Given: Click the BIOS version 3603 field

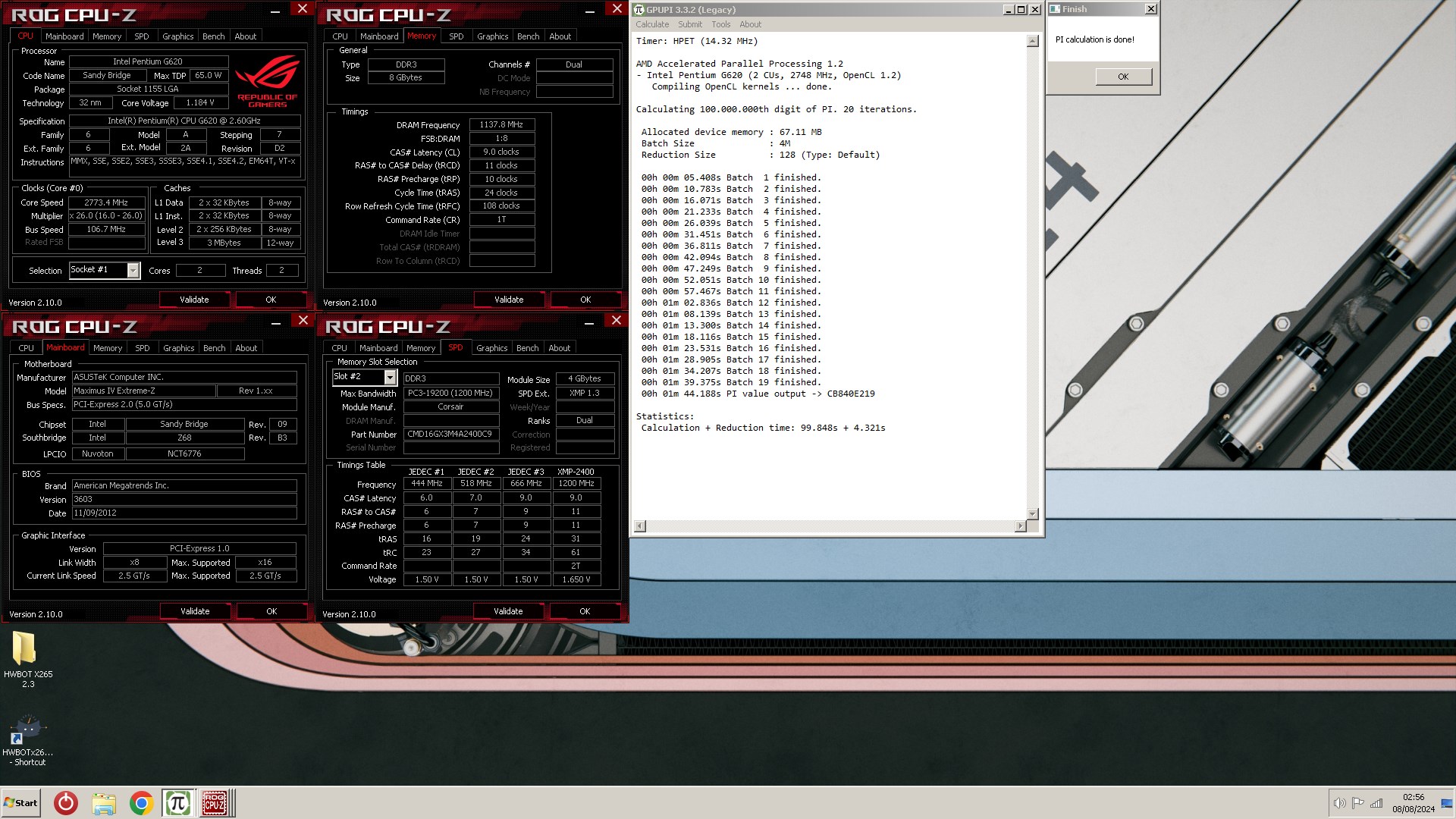Looking at the screenshot, I should pyautogui.click(x=184, y=500).
